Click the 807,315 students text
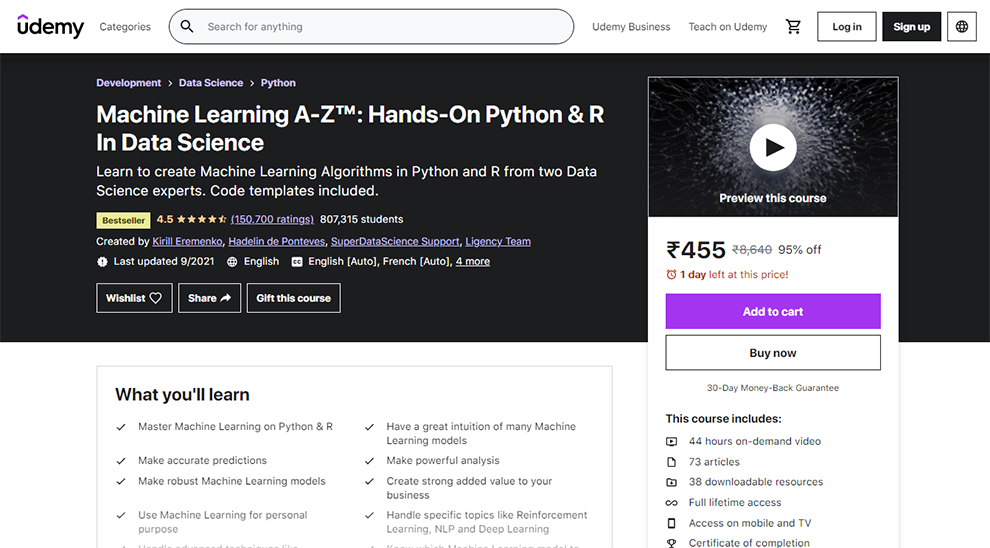This screenshot has width=990, height=548. pos(362,219)
